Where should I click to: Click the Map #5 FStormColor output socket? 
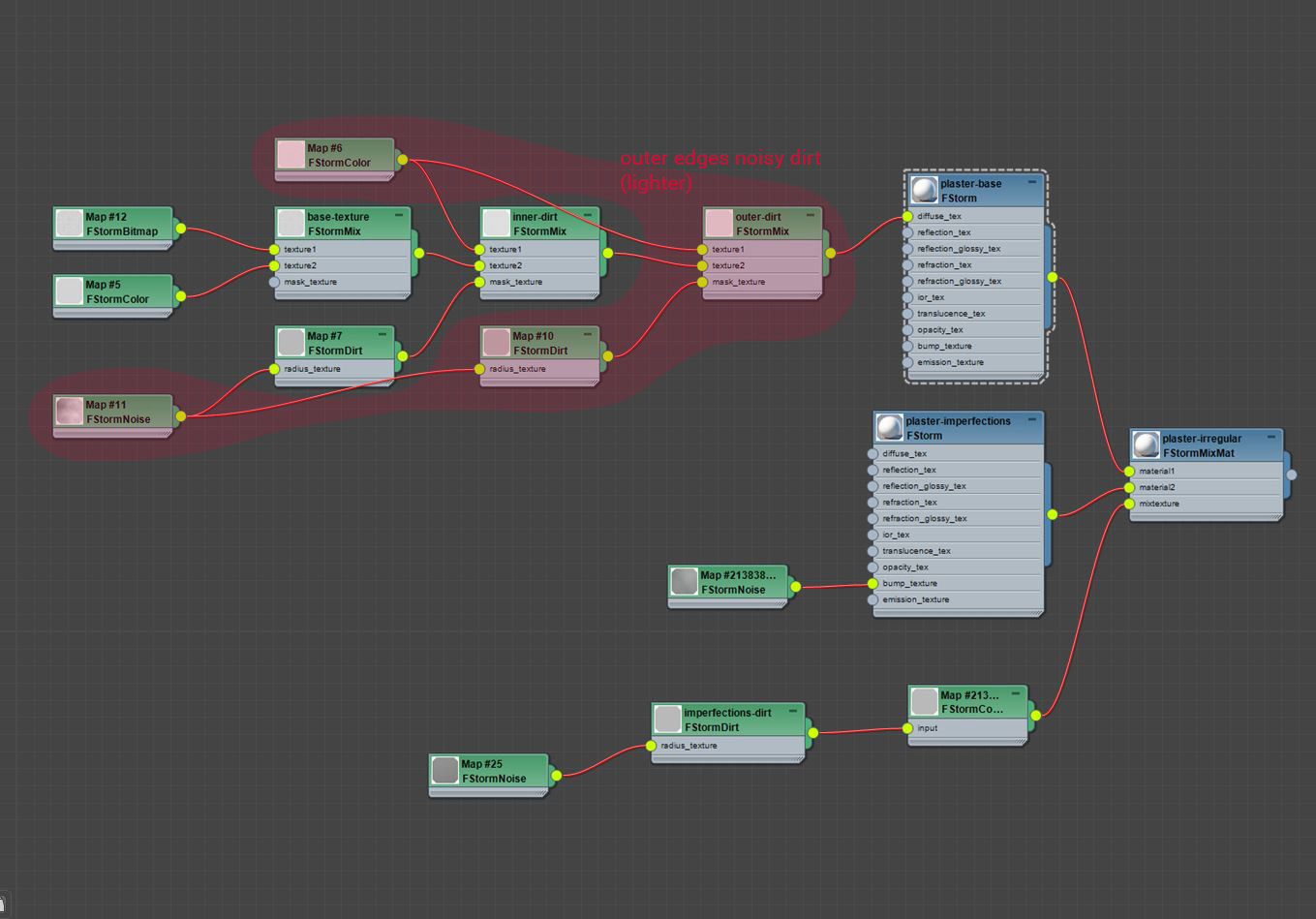[x=180, y=296]
